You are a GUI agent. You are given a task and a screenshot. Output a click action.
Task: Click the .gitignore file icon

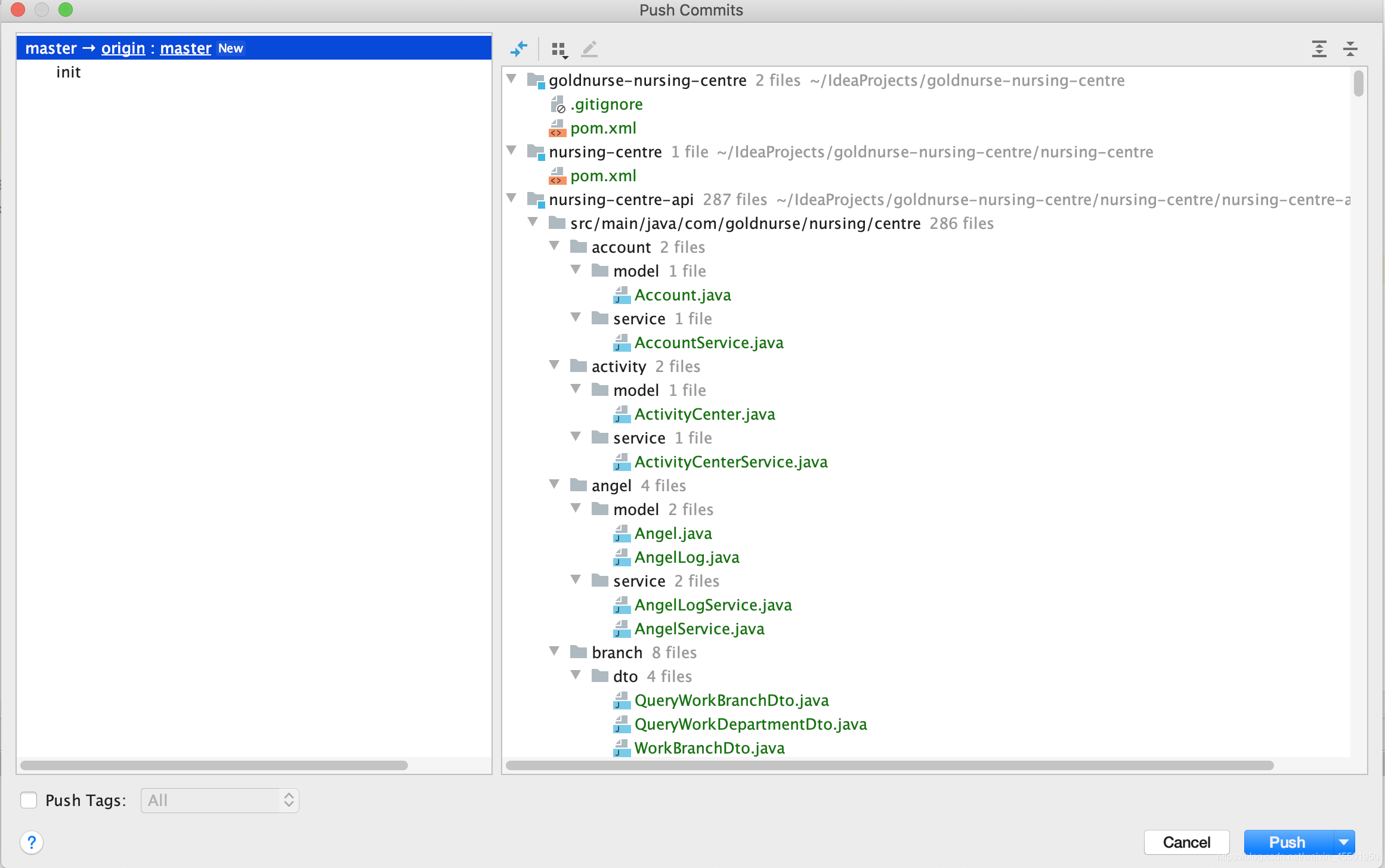558,104
